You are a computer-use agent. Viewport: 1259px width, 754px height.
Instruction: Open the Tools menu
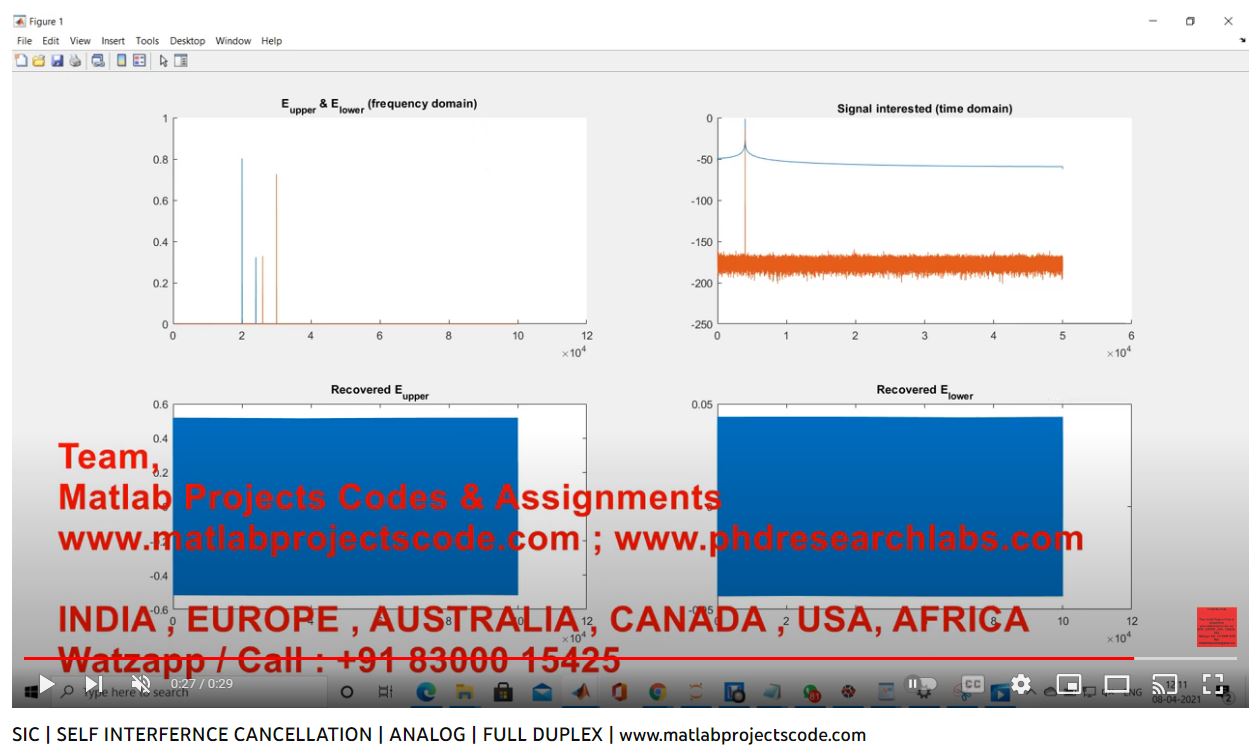click(x=147, y=41)
